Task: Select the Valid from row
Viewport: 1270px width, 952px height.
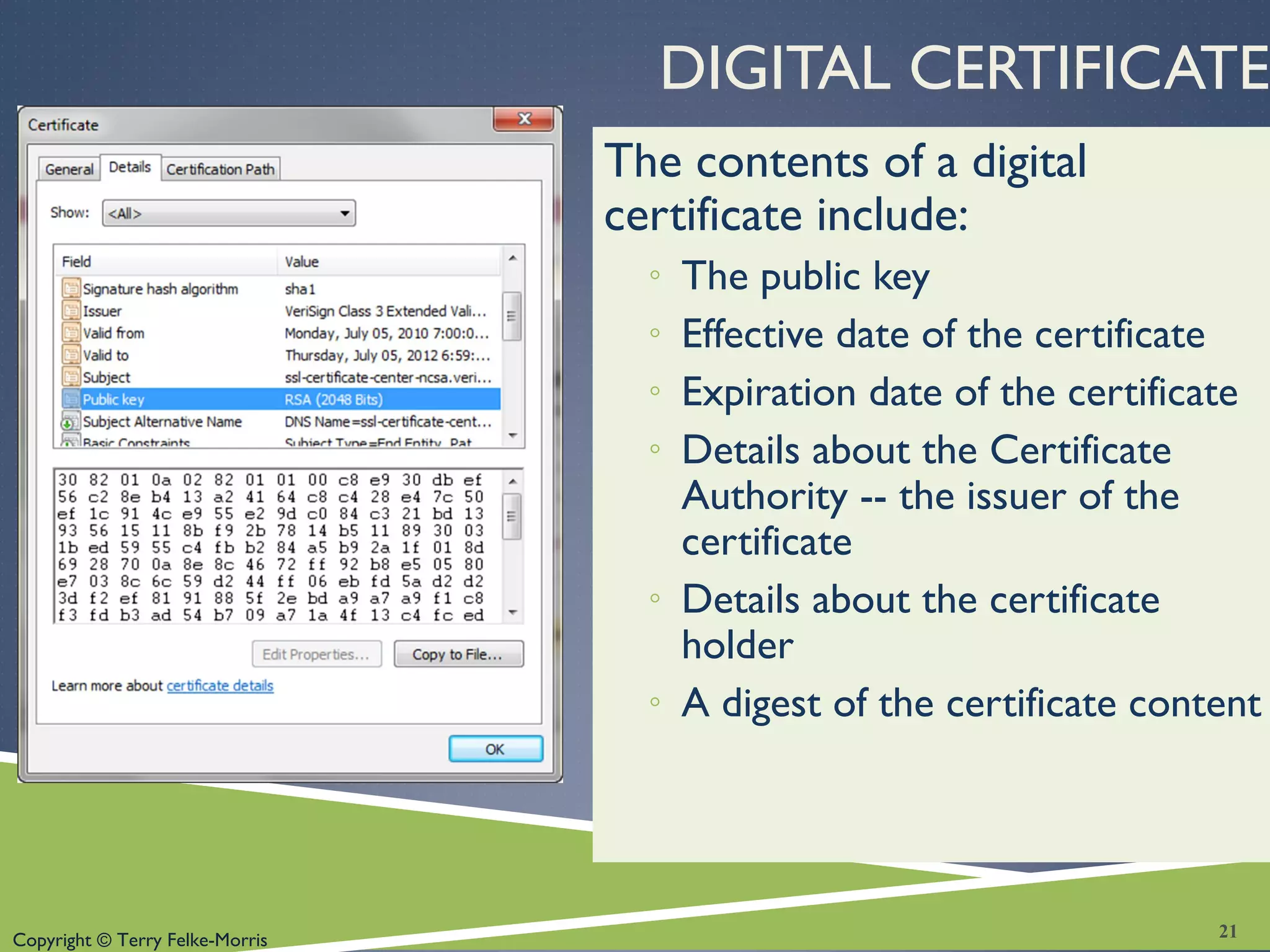Action: (x=281, y=333)
